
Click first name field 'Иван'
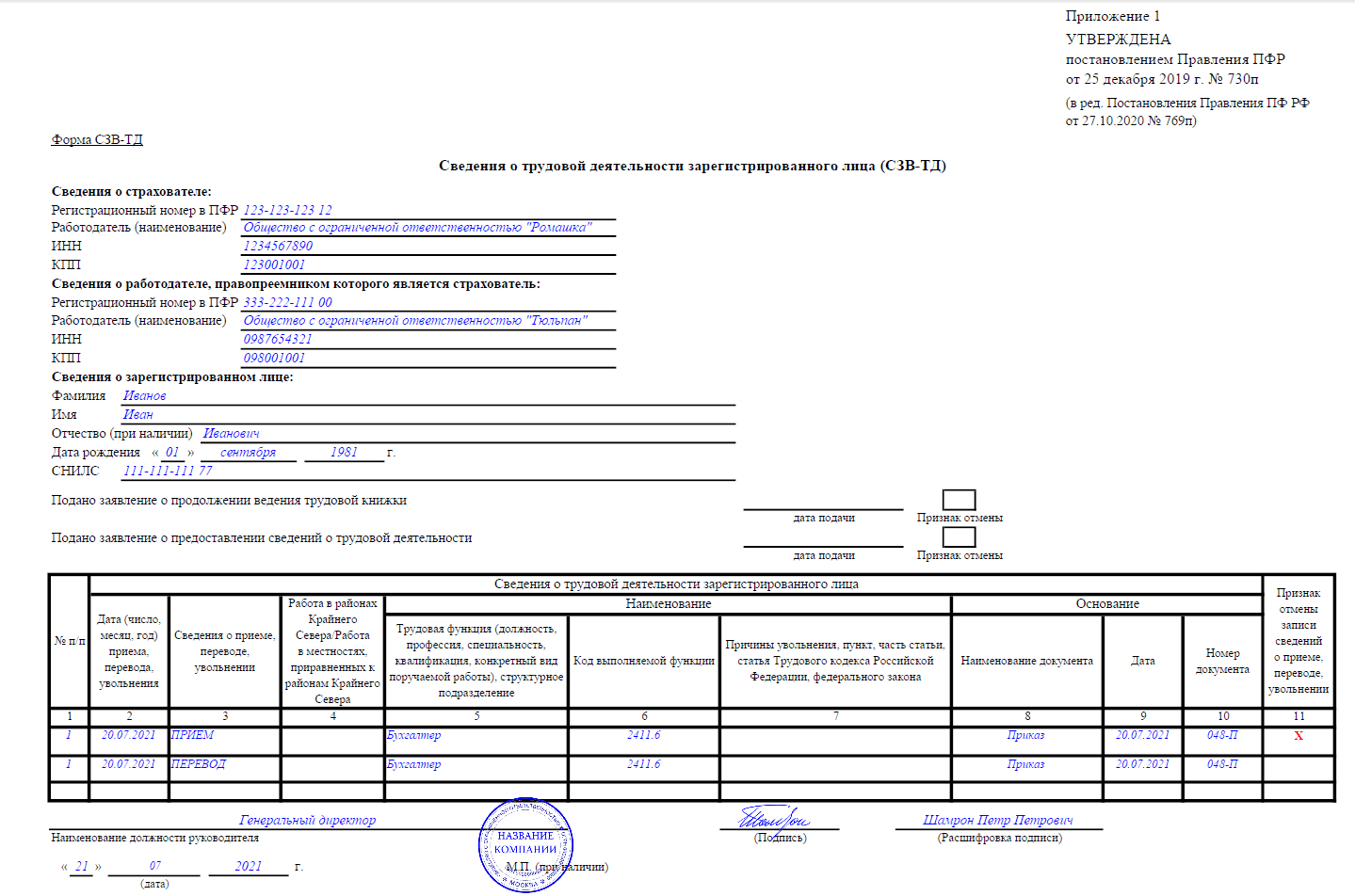(428, 414)
